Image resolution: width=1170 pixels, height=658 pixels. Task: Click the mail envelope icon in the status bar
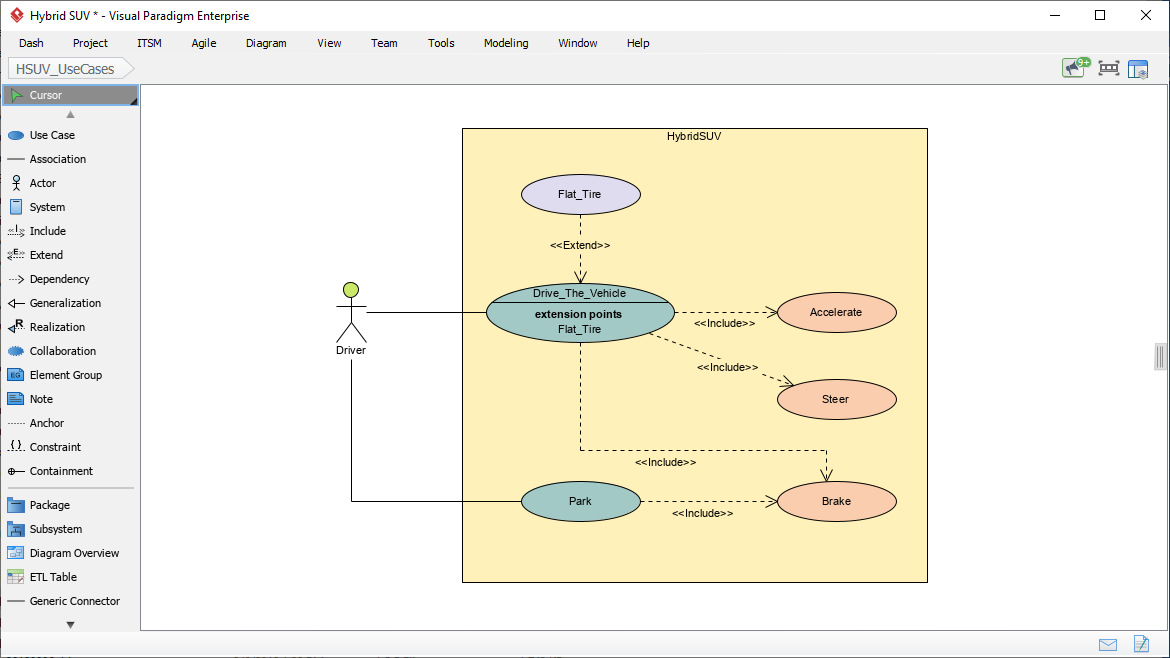click(1108, 645)
